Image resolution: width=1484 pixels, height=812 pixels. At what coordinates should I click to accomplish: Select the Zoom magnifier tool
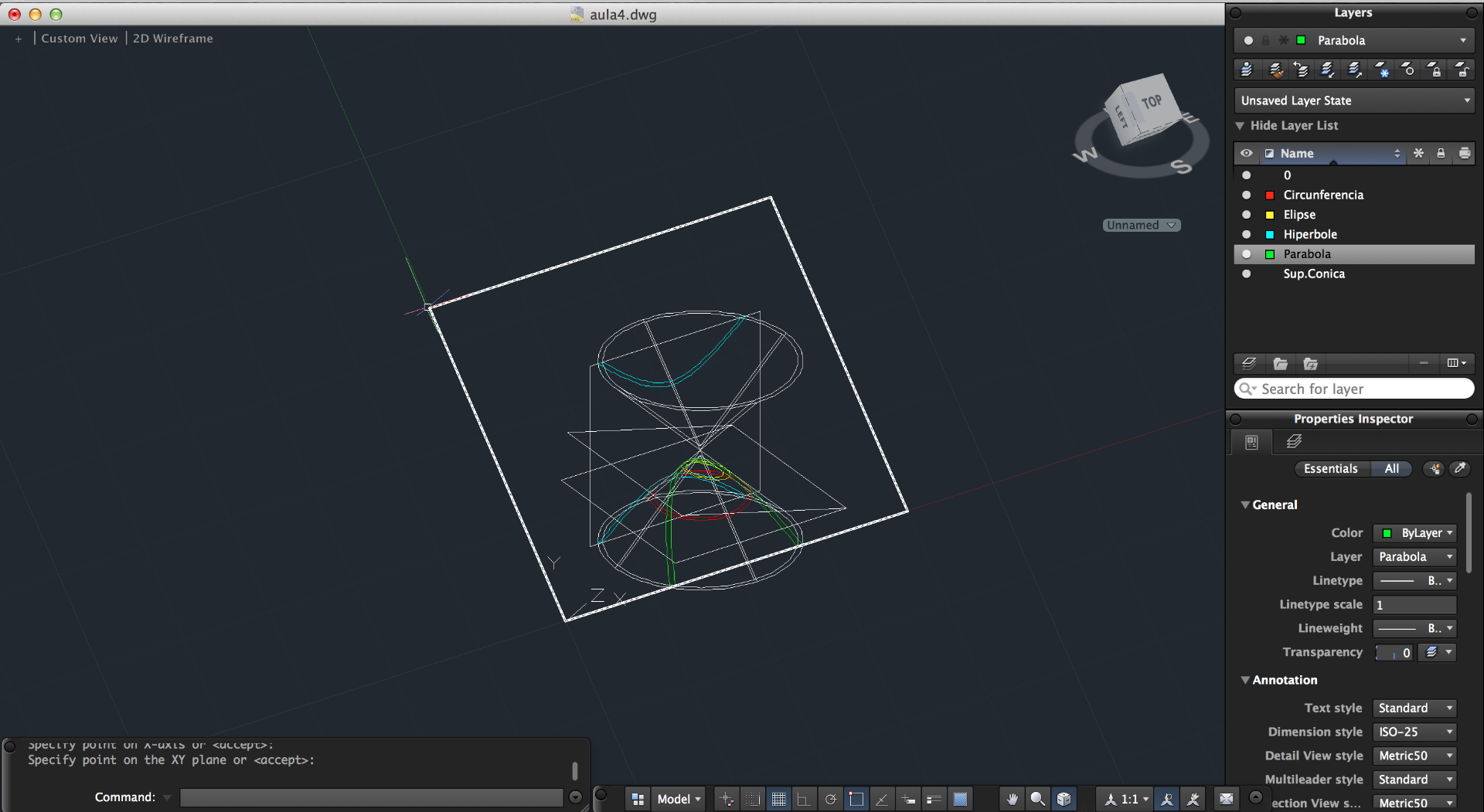tap(1038, 799)
